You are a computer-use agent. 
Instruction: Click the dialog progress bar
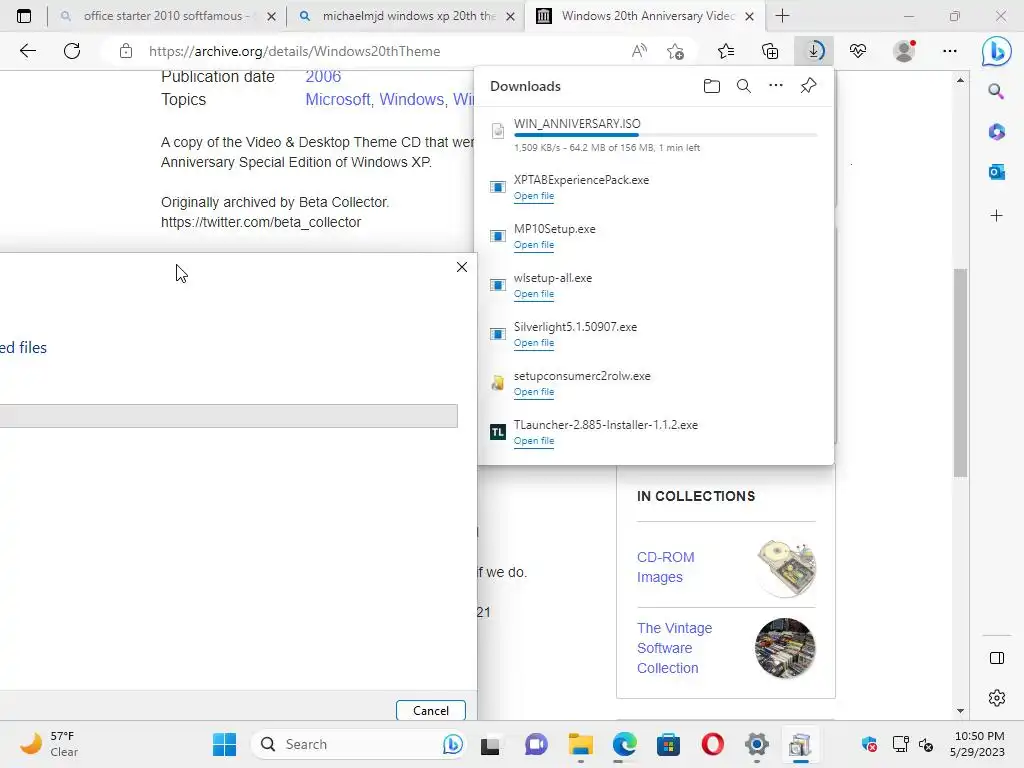(229, 416)
